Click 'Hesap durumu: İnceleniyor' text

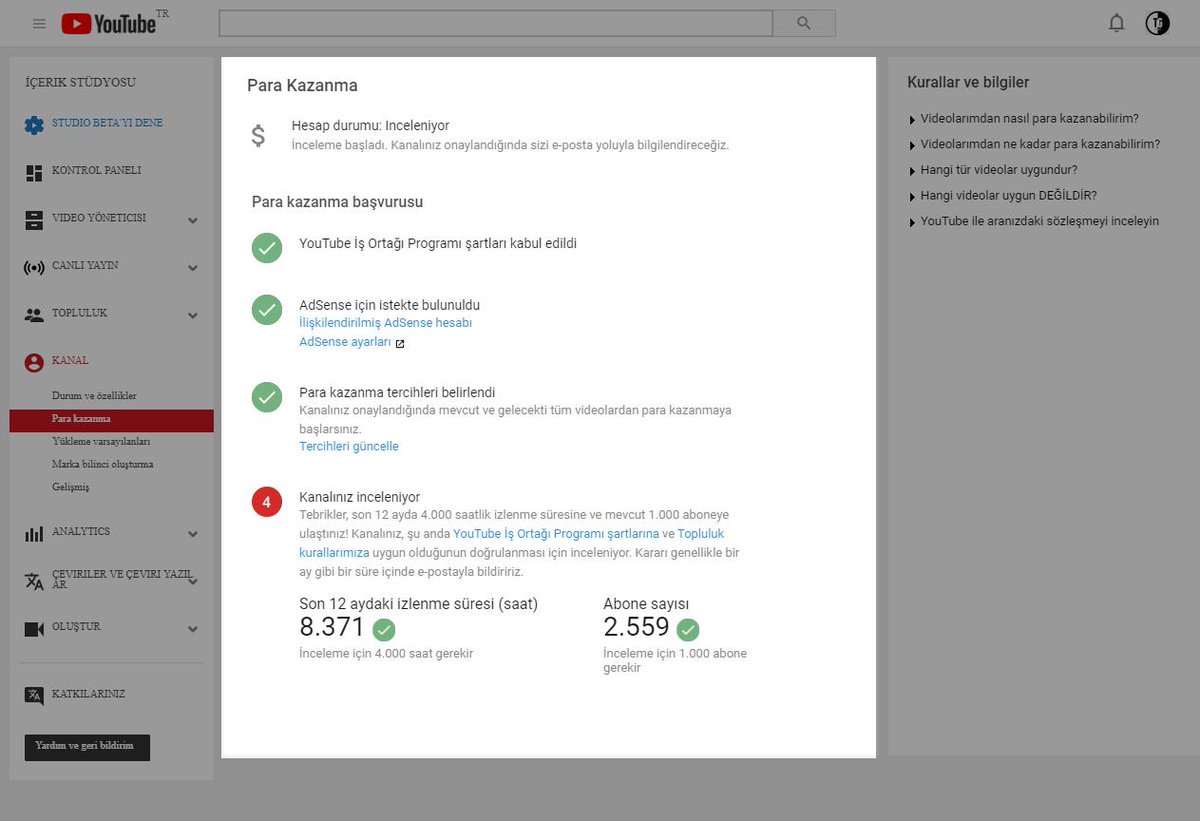[x=370, y=126]
